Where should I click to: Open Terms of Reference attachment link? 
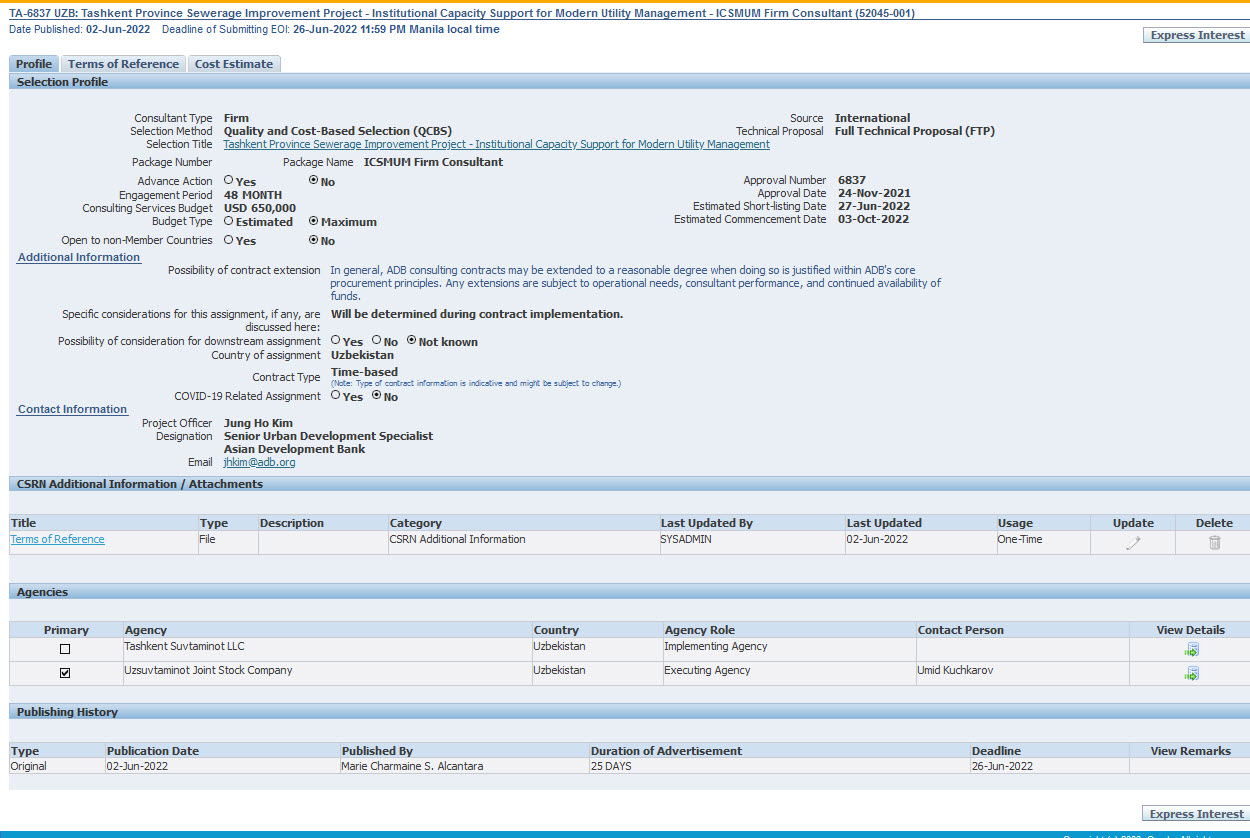[x=57, y=539]
